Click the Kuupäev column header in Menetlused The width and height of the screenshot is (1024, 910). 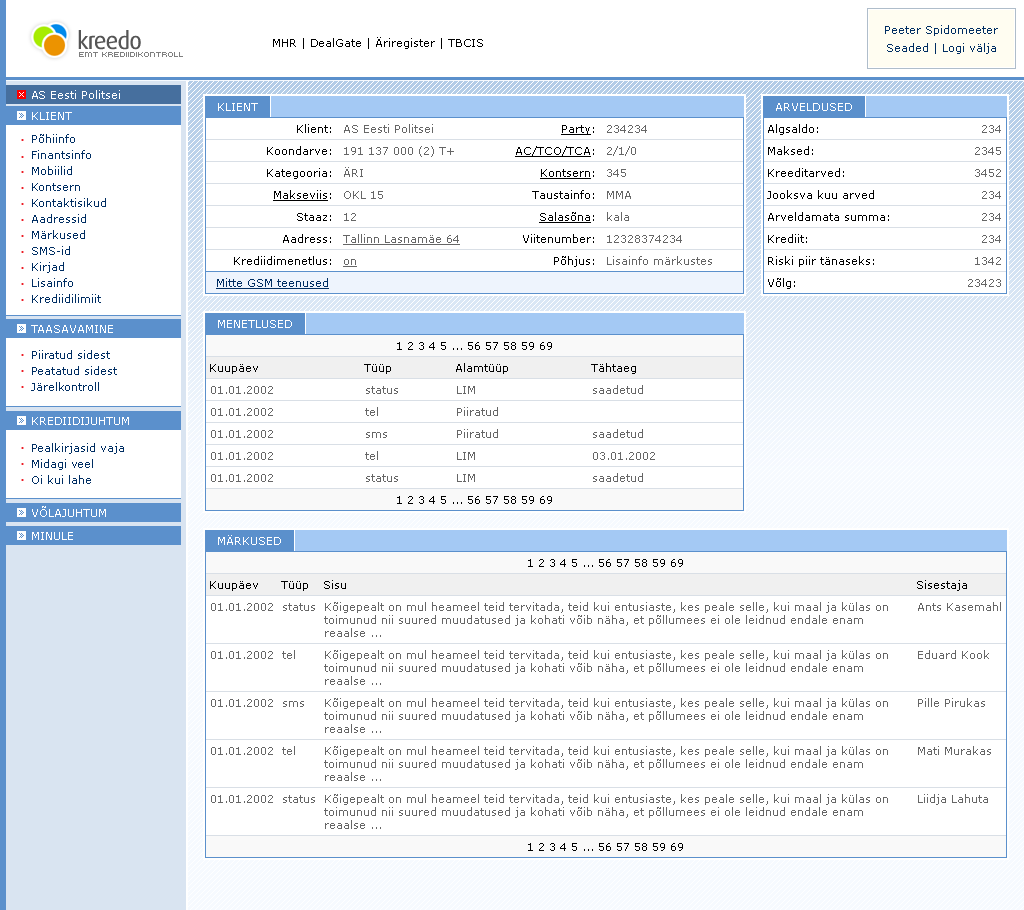click(234, 368)
